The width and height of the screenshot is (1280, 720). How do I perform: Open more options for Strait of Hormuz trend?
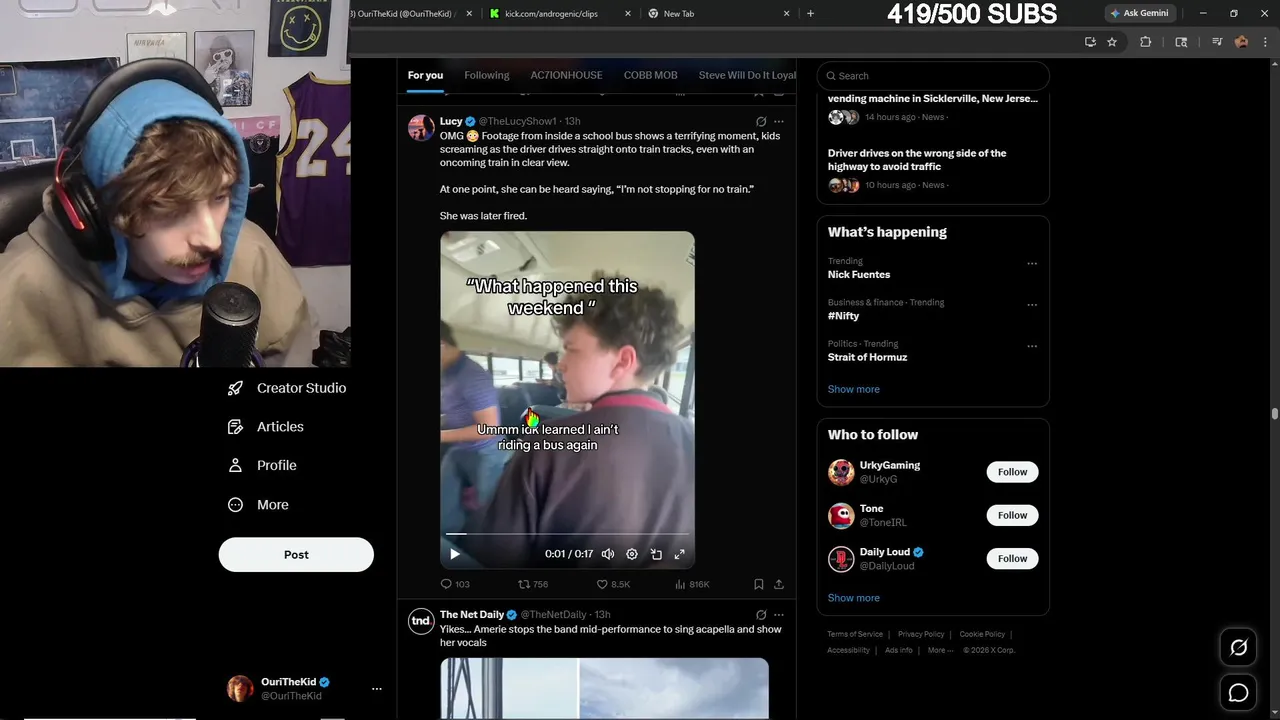[1032, 346]
